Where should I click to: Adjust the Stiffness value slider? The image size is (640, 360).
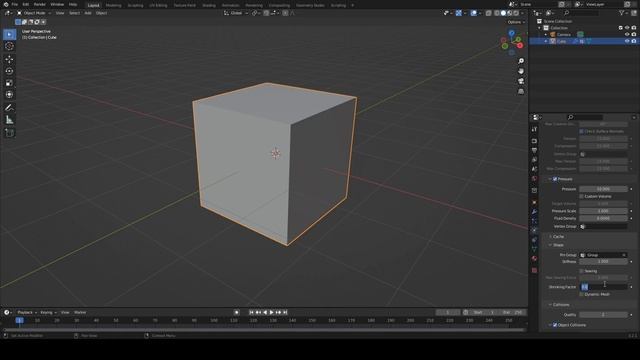(603, 262)
